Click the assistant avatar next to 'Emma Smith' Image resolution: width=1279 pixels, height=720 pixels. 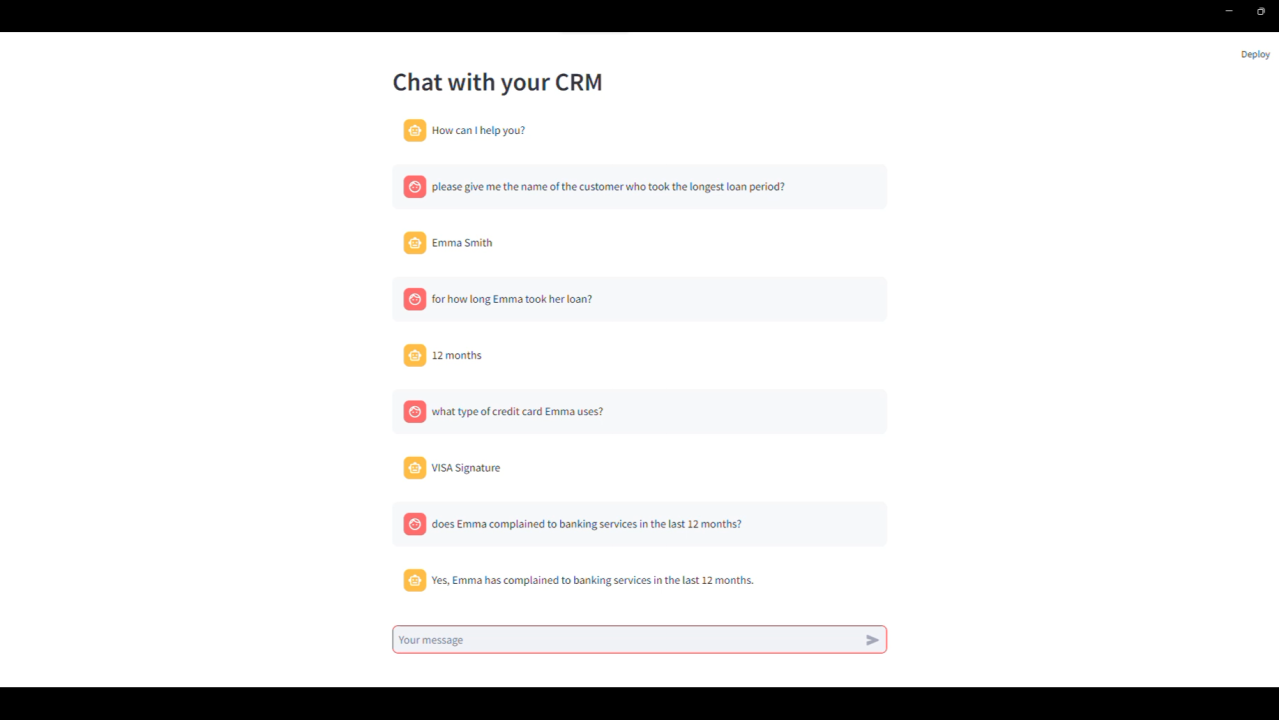tap(415, 243)
